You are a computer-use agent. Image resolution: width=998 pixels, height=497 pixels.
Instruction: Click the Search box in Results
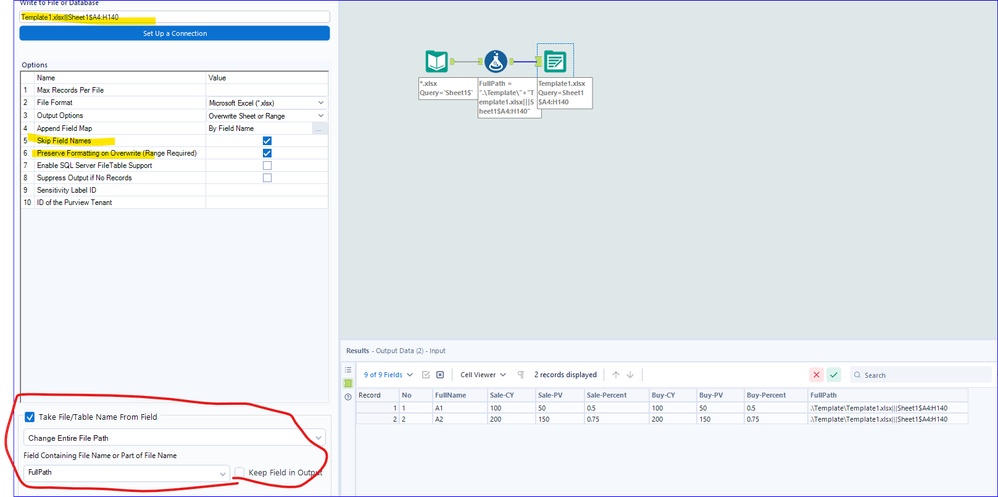click(x=920, y=375)
